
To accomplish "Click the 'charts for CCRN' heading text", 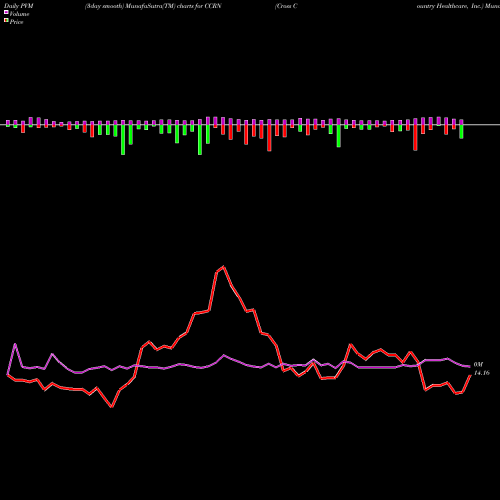I will tap(199, 6).
